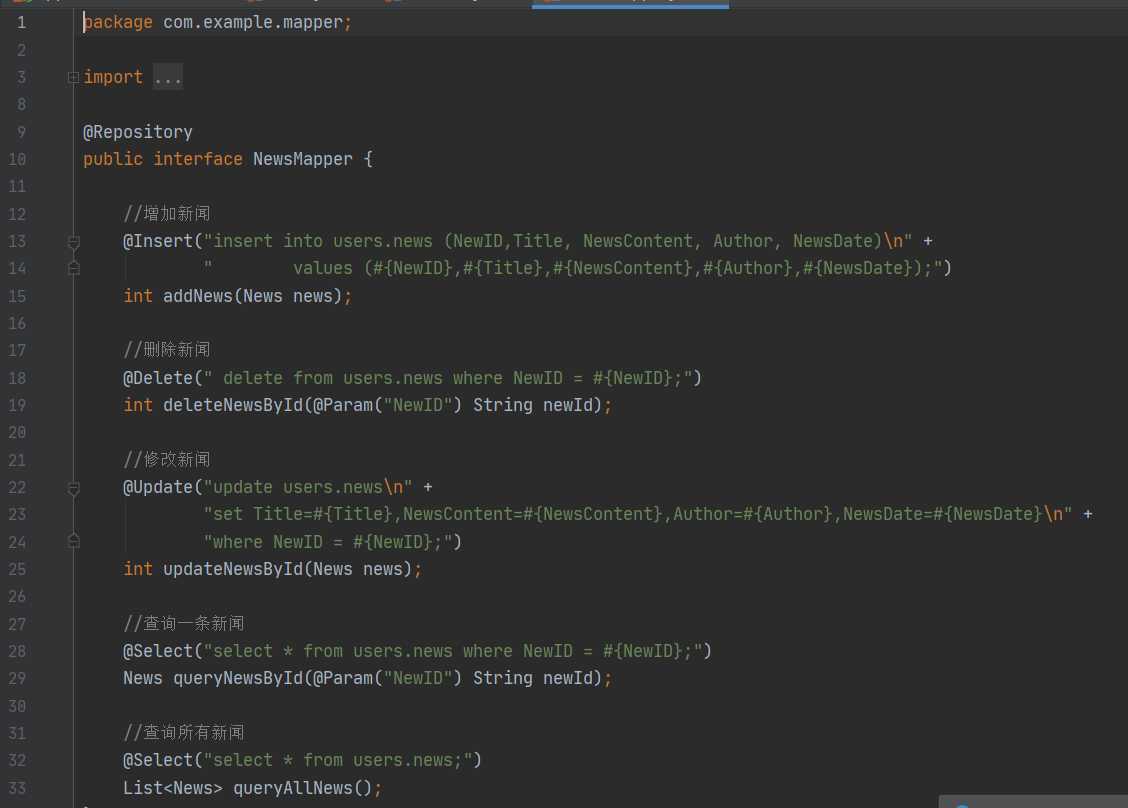Click the @Update annotation

click(158, 487)
